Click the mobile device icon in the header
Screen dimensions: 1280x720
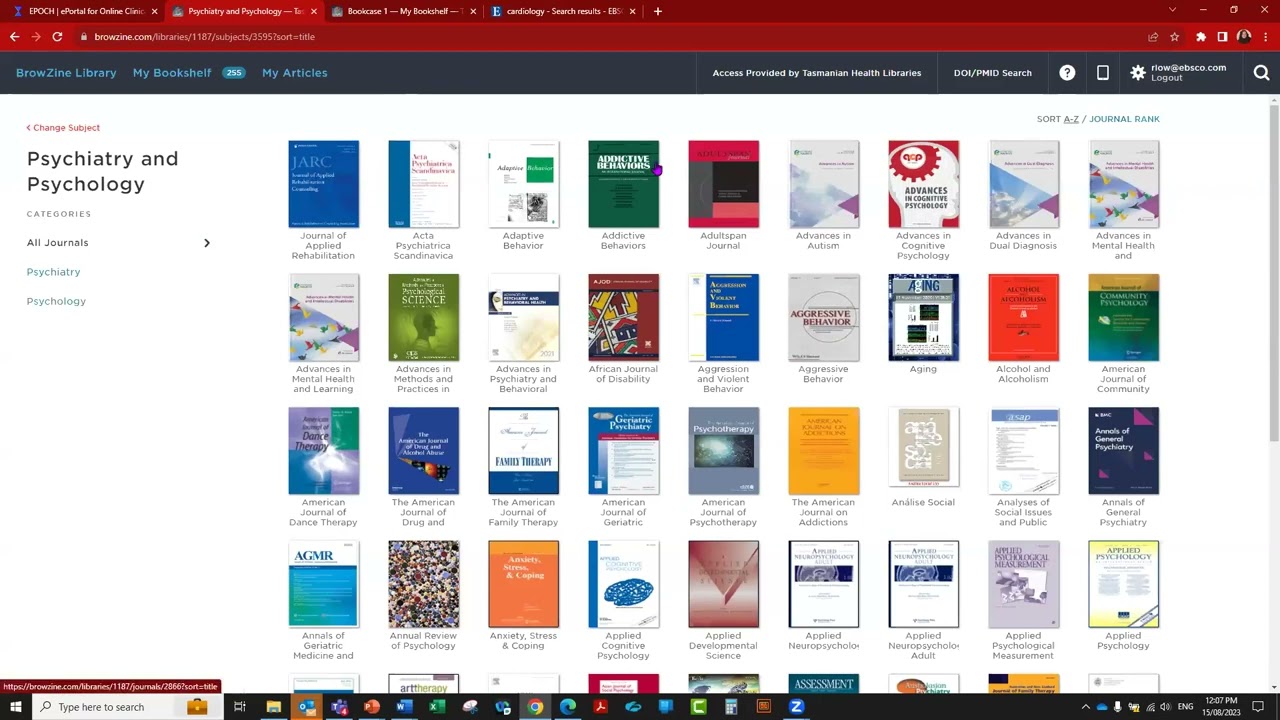(1102, 73)
